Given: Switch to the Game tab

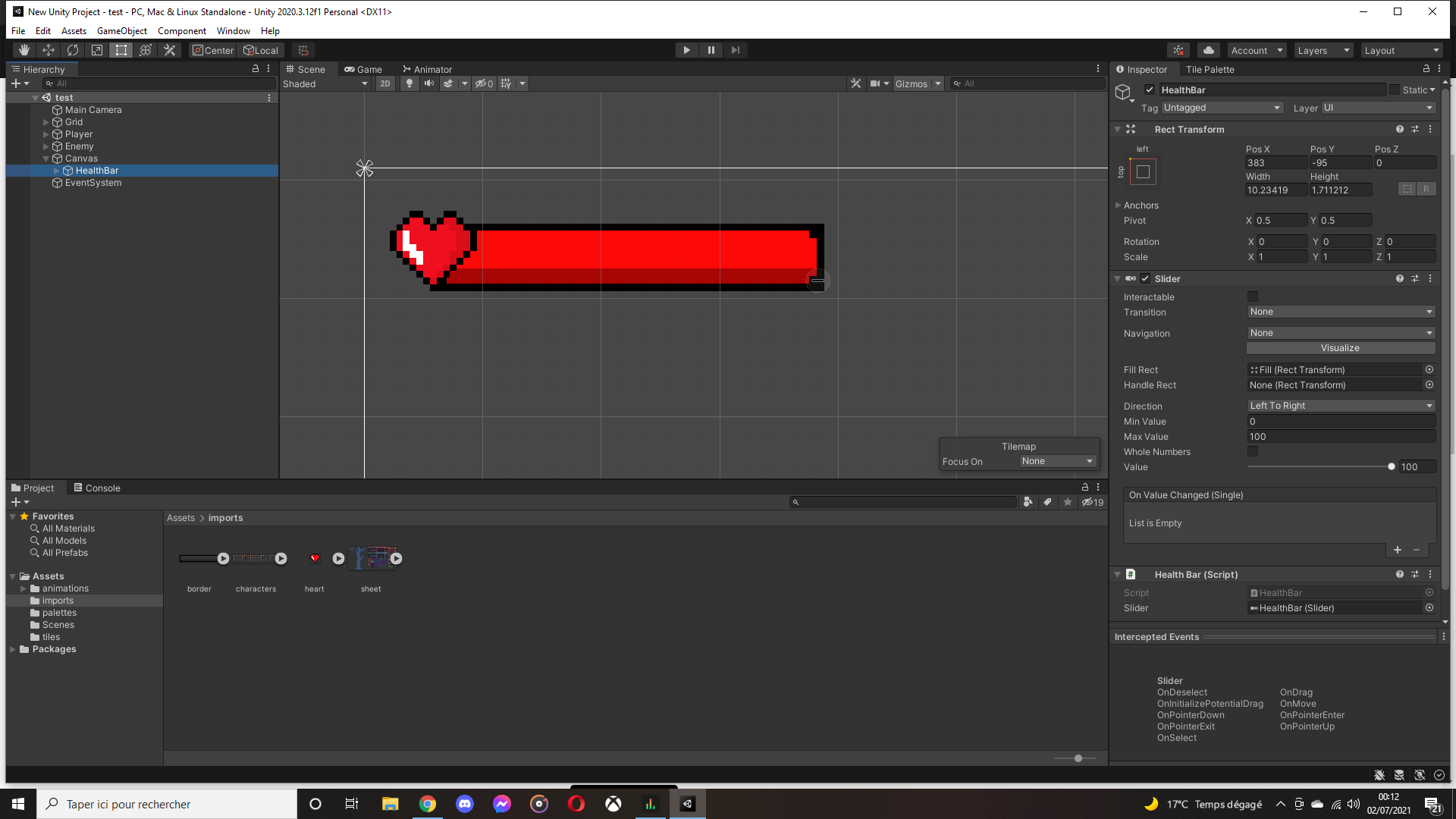Looking at the screenshot, I should (x=365, y=69).
